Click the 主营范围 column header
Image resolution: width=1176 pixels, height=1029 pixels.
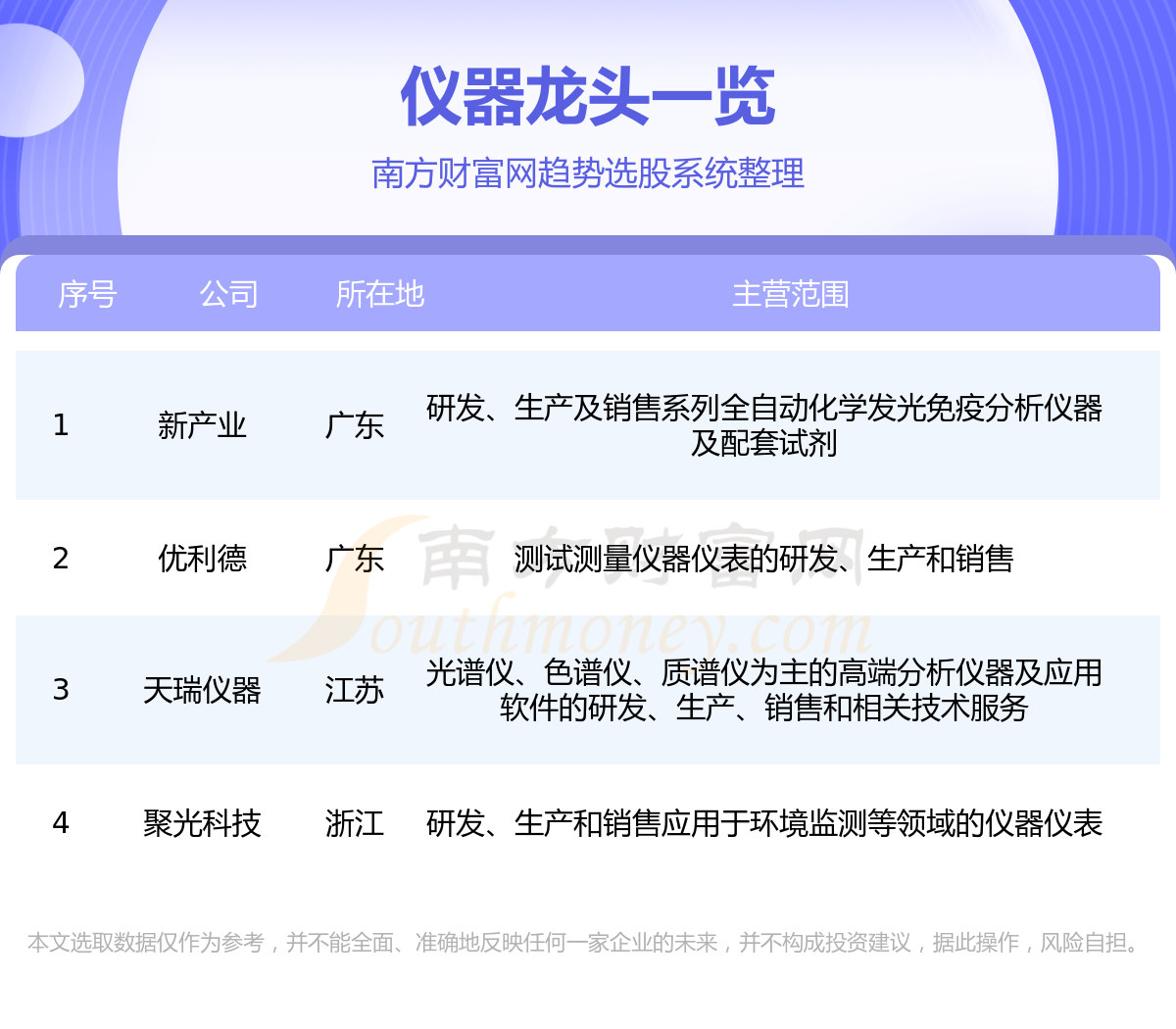[791, 294]
